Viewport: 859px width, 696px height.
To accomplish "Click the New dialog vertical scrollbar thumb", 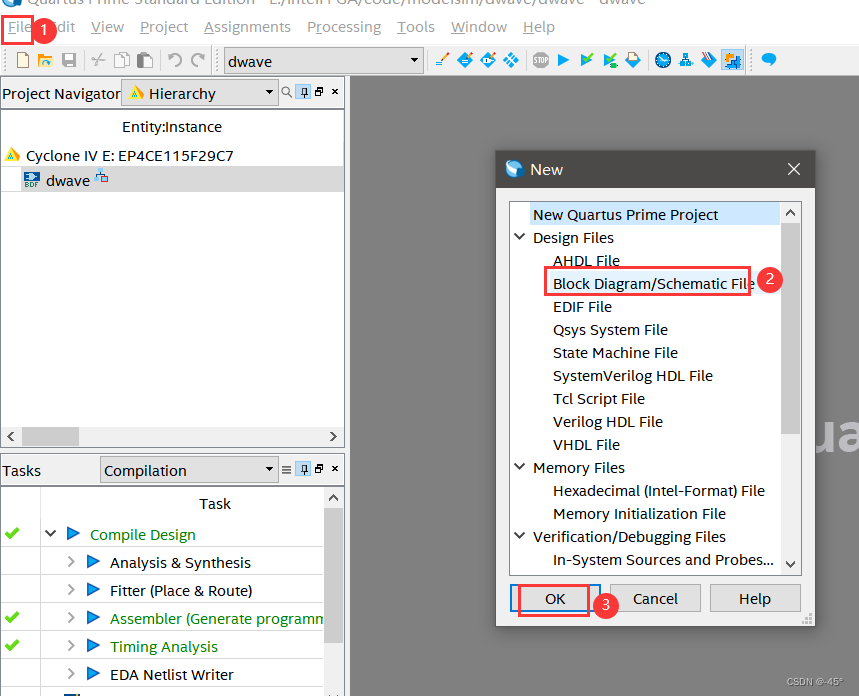I will [790, 328].
